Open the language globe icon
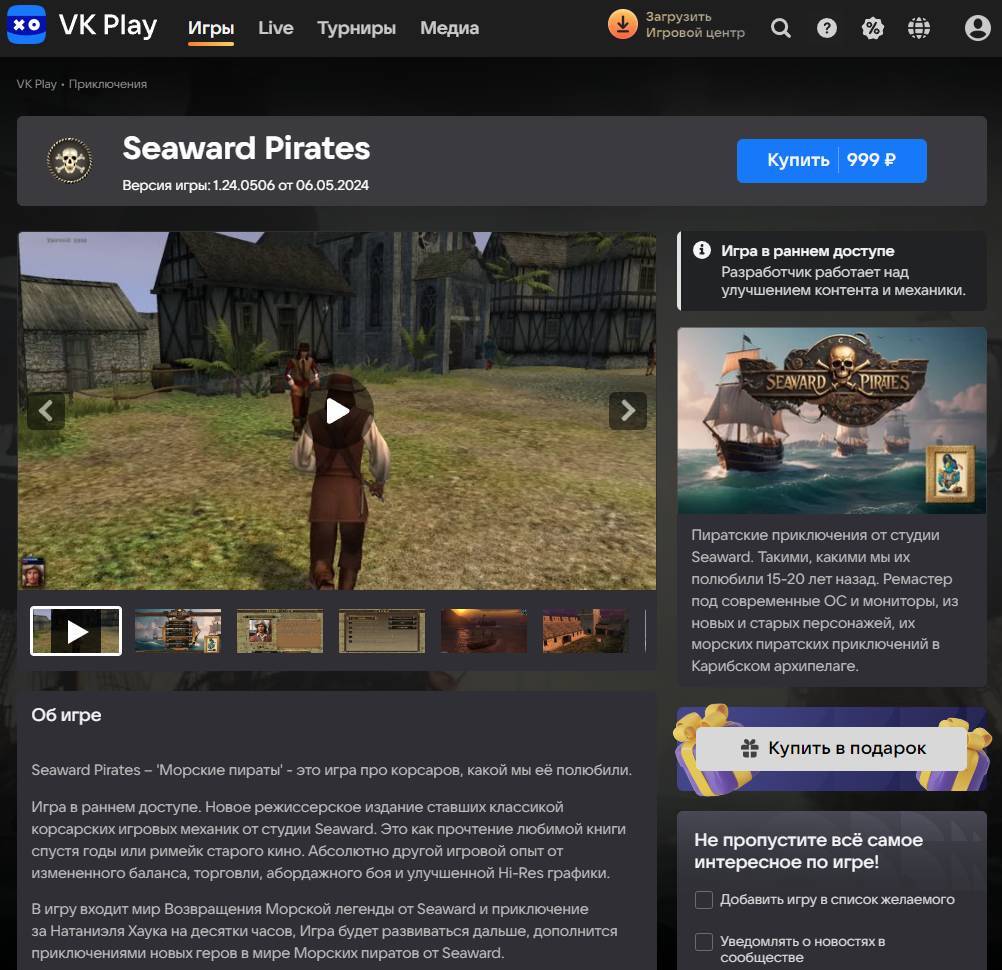1002x970 pixels. click(919, 28)
